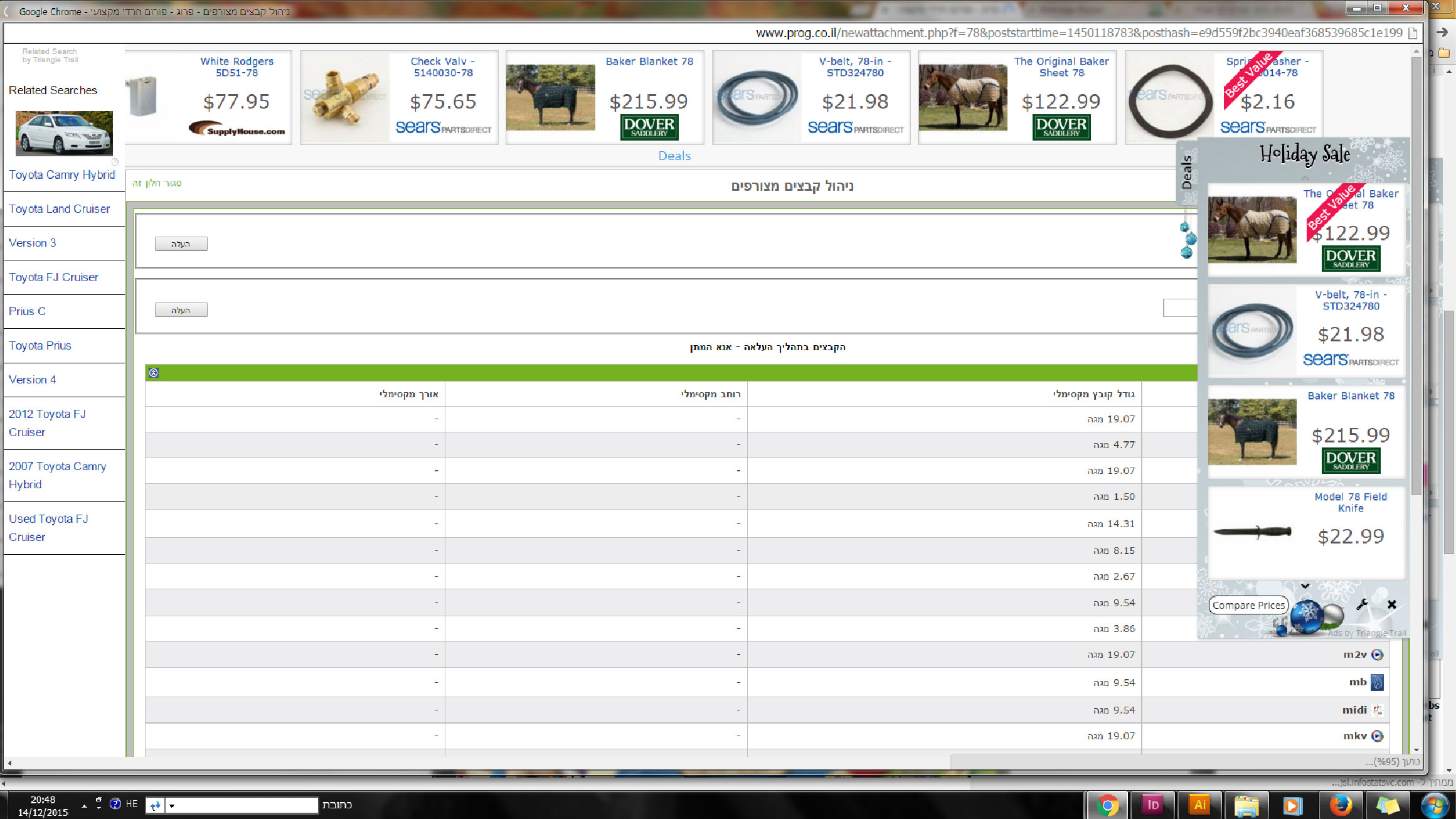Open the Toyota Land Cruiser related search
Viewport: 1456px width, 819px height.
[x=59, y=209]
